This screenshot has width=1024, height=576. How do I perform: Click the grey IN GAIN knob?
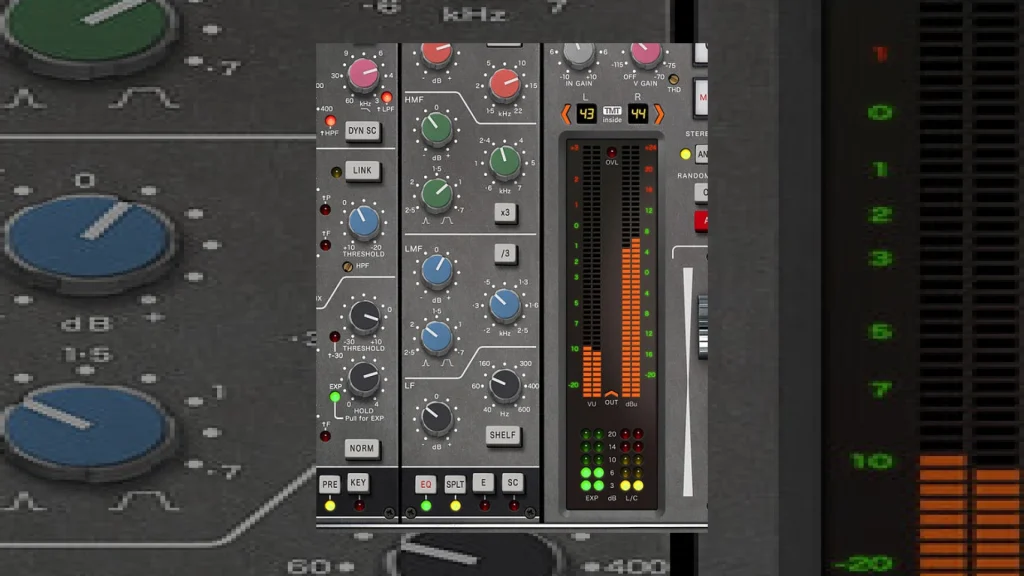[579, 55]
